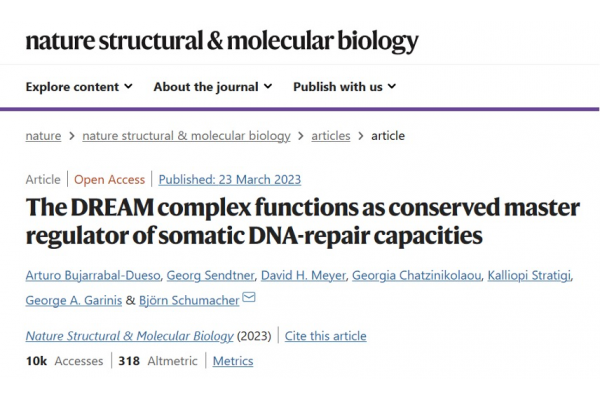
Task: Go to the nature breadcrumb link
Action: [x=43, y=136]
